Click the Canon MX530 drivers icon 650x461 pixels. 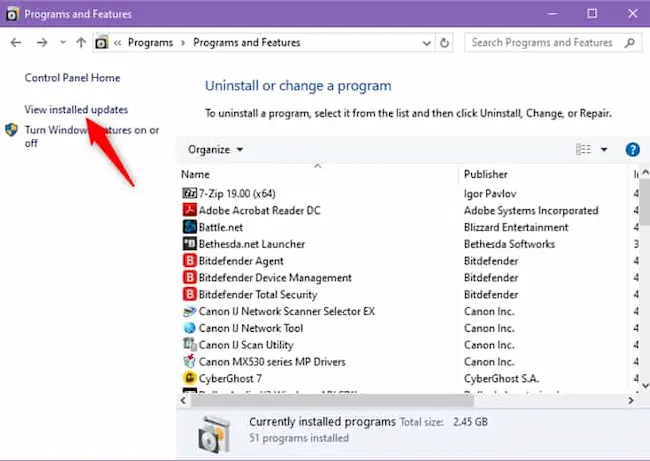tap(189, 362)
